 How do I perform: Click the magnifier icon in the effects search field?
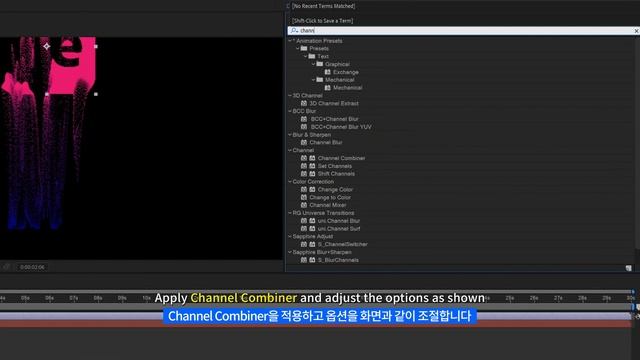point(294,31)
